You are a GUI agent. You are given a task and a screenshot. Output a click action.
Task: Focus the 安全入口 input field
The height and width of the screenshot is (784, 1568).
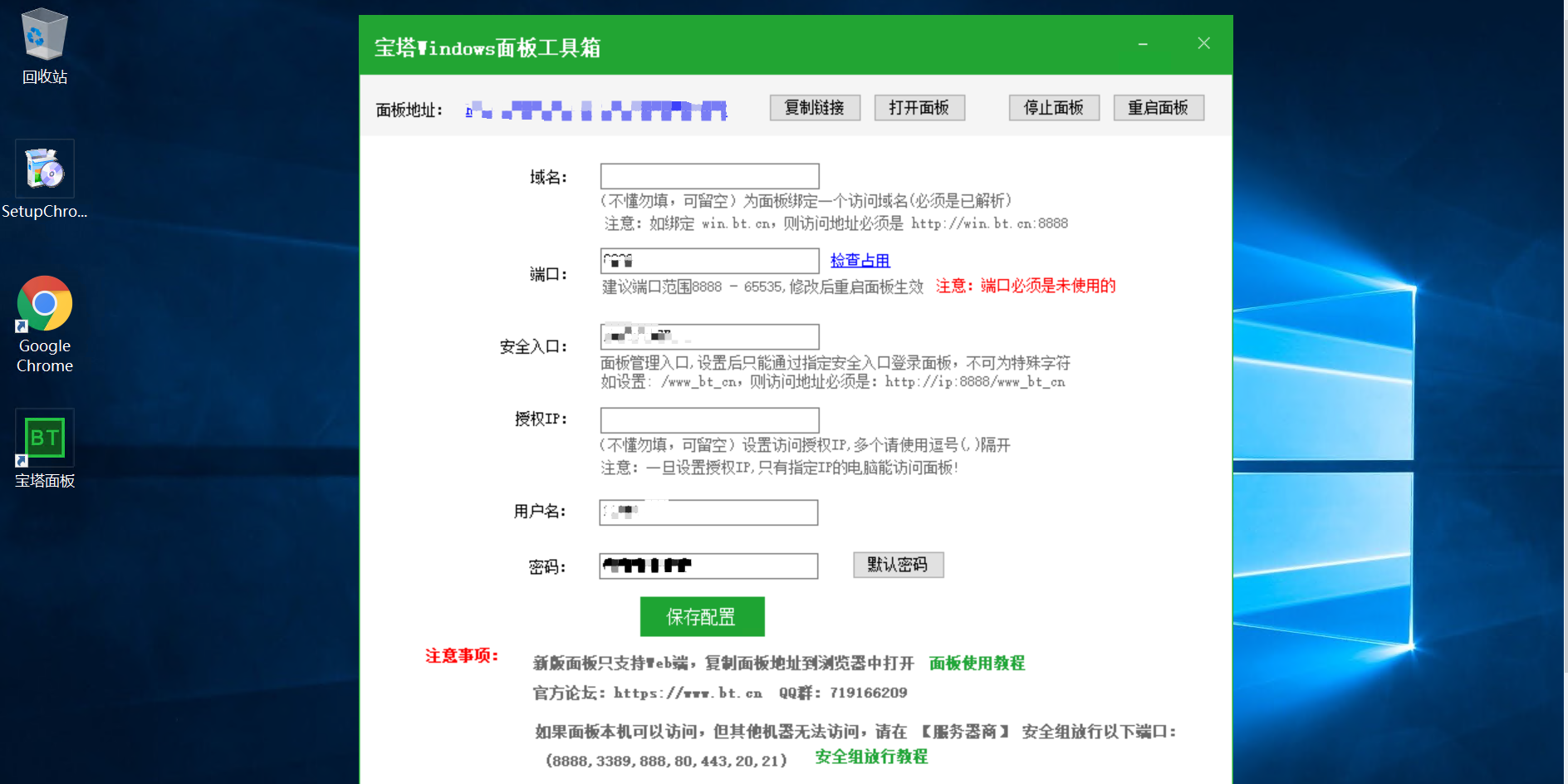click(x=710, y=336)
